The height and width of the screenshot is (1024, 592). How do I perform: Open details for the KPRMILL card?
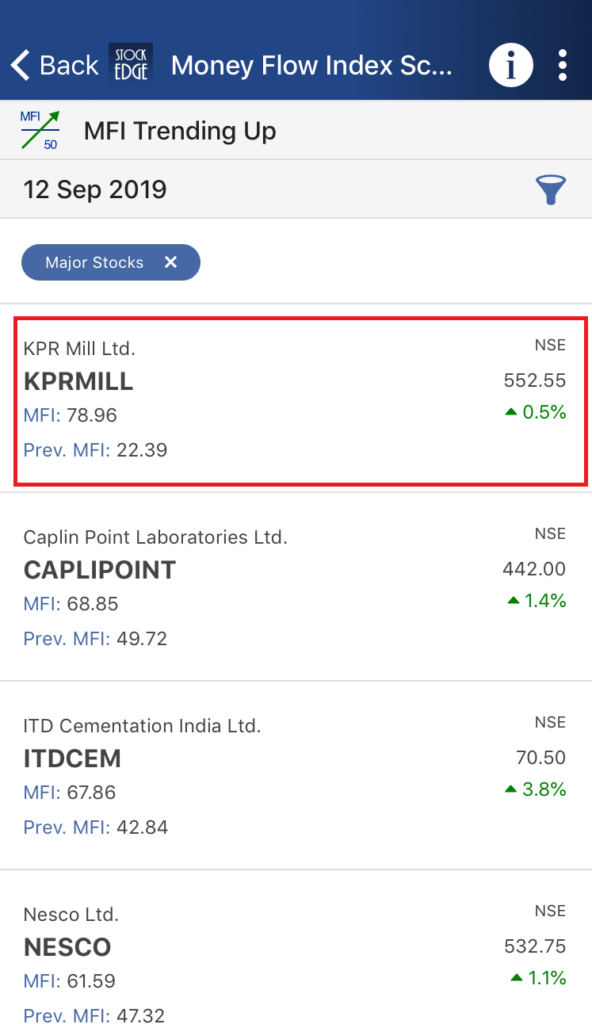[296, 398]
